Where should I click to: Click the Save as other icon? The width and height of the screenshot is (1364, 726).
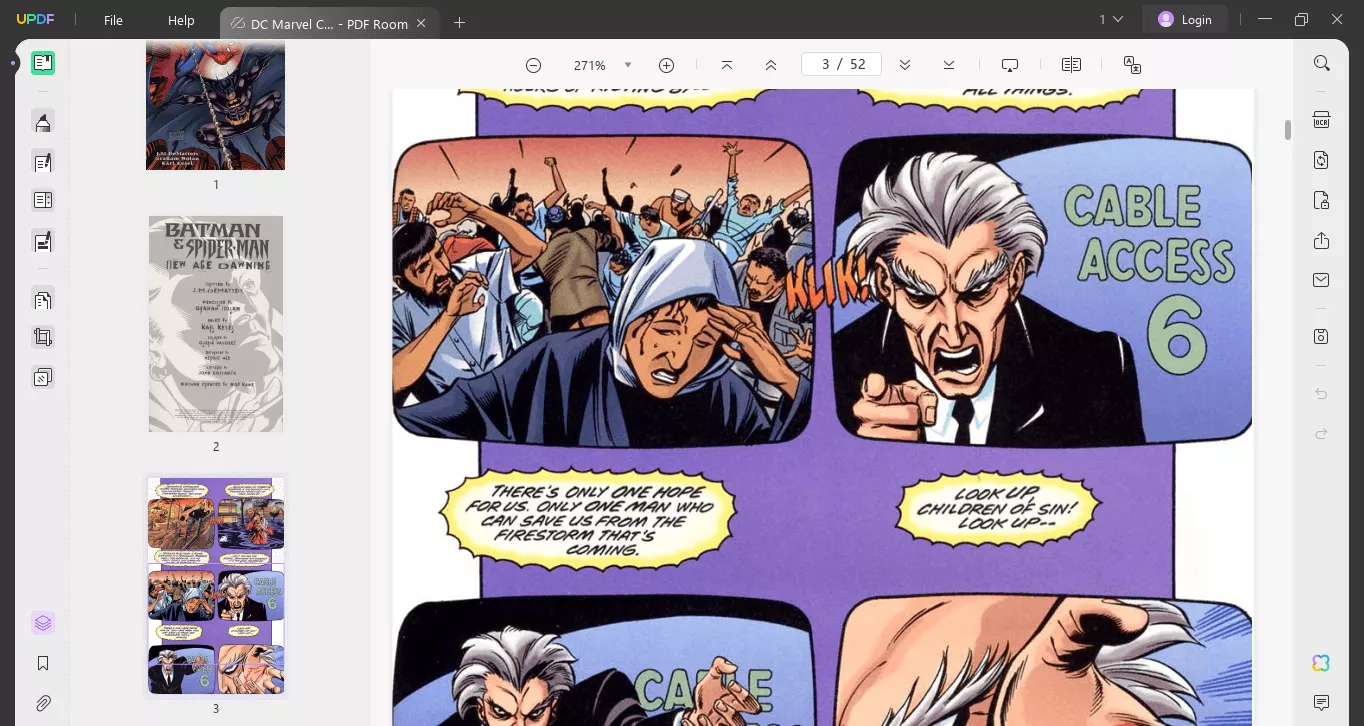pyautogui.click(x=1321, y=336)
